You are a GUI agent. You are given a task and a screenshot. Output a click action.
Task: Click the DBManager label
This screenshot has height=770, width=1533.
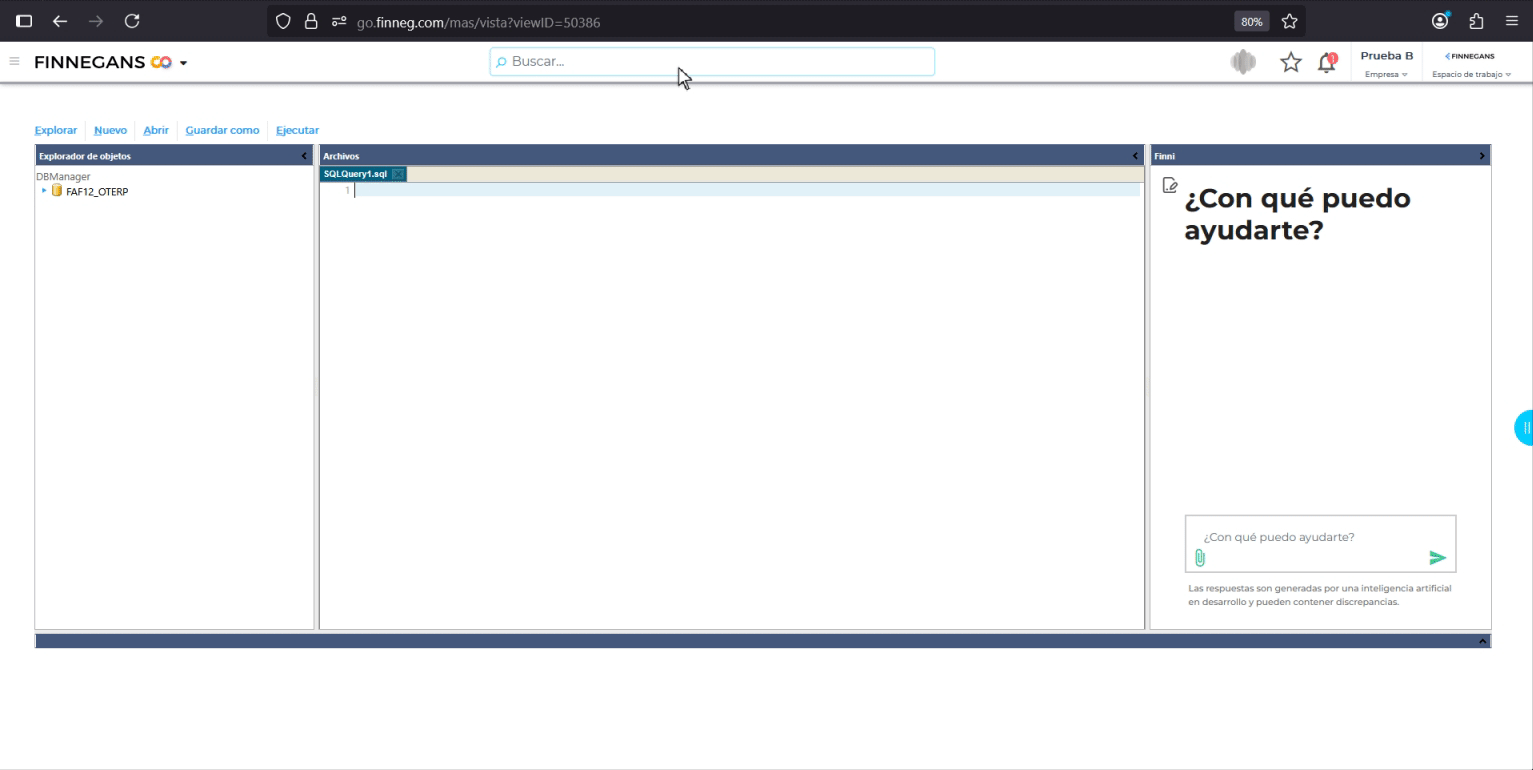63,177
